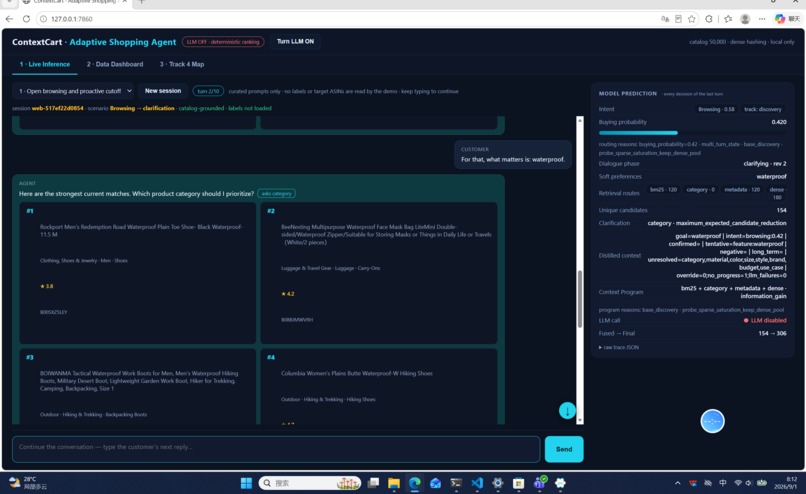Select product card #2 BeeNesting Face Mask Bag
Viewport: 806px width, 494px height.
379,273
